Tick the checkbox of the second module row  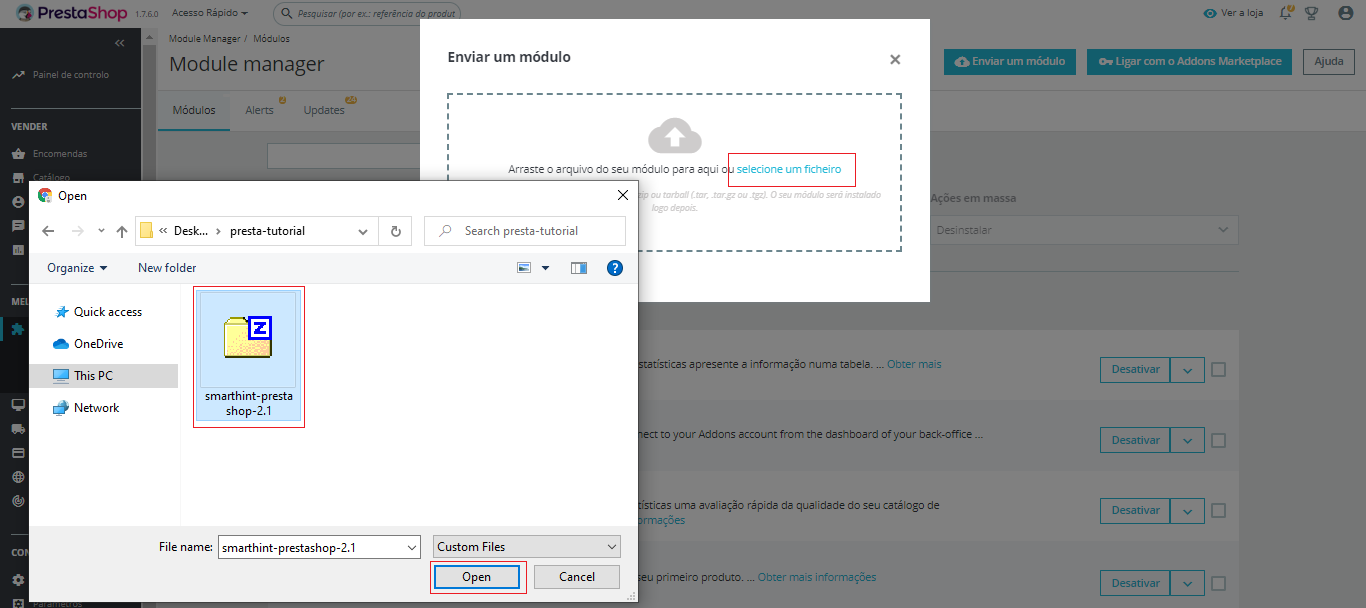click(1218, 440)
